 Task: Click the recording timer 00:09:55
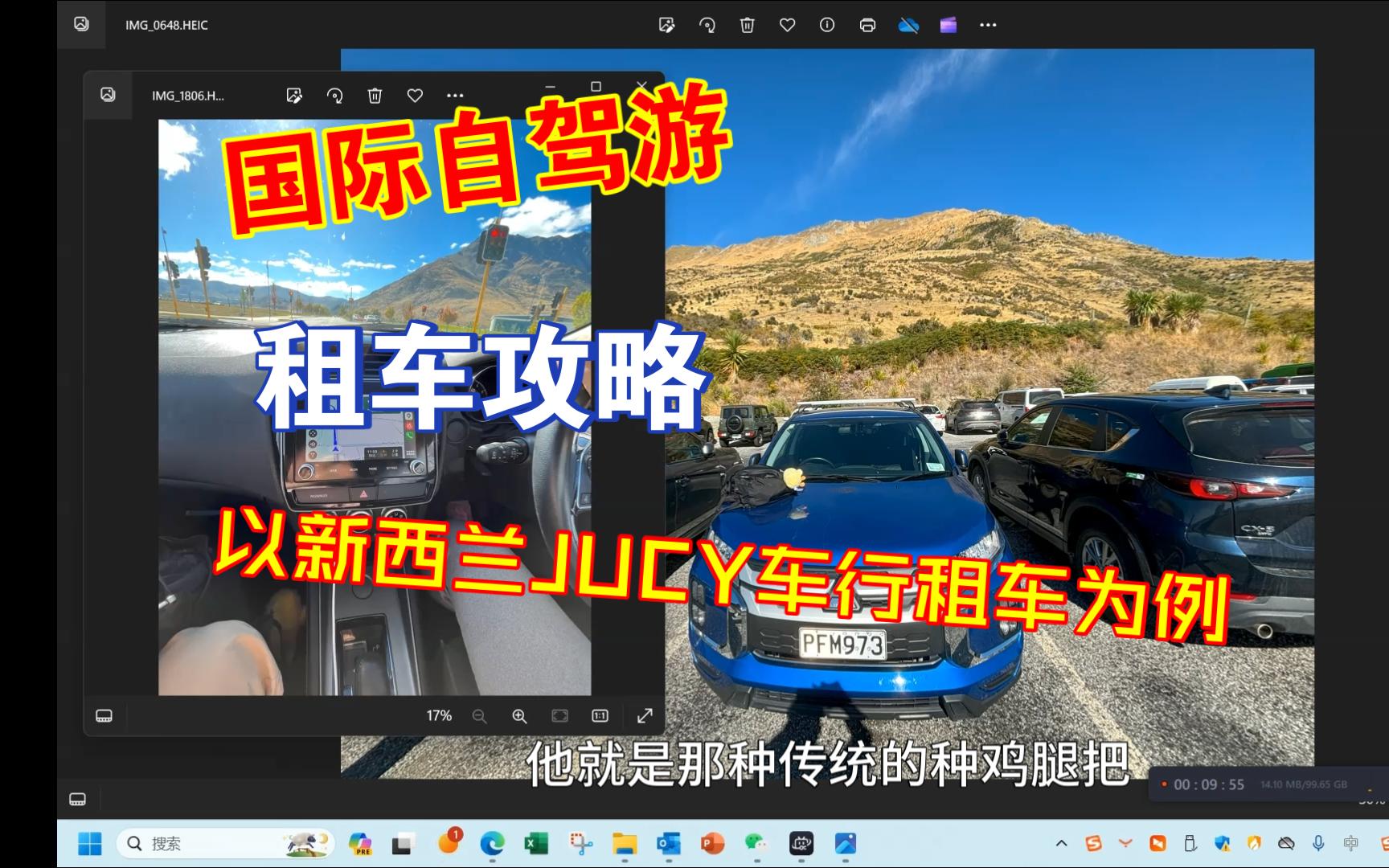click(x=1209, y=784)
